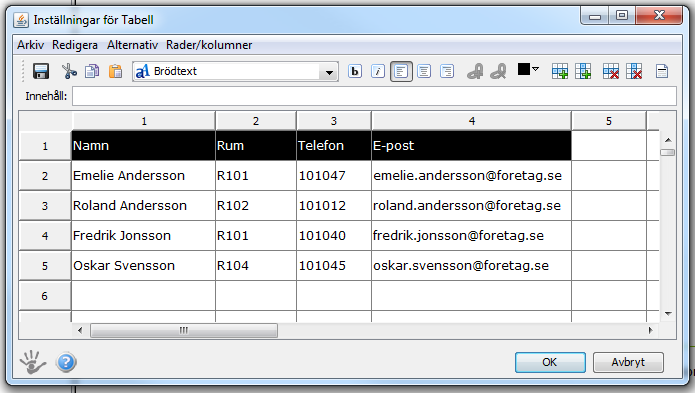Click cell emelie.andersson@foretag.se
695x393 pixels.
(472, 176)
